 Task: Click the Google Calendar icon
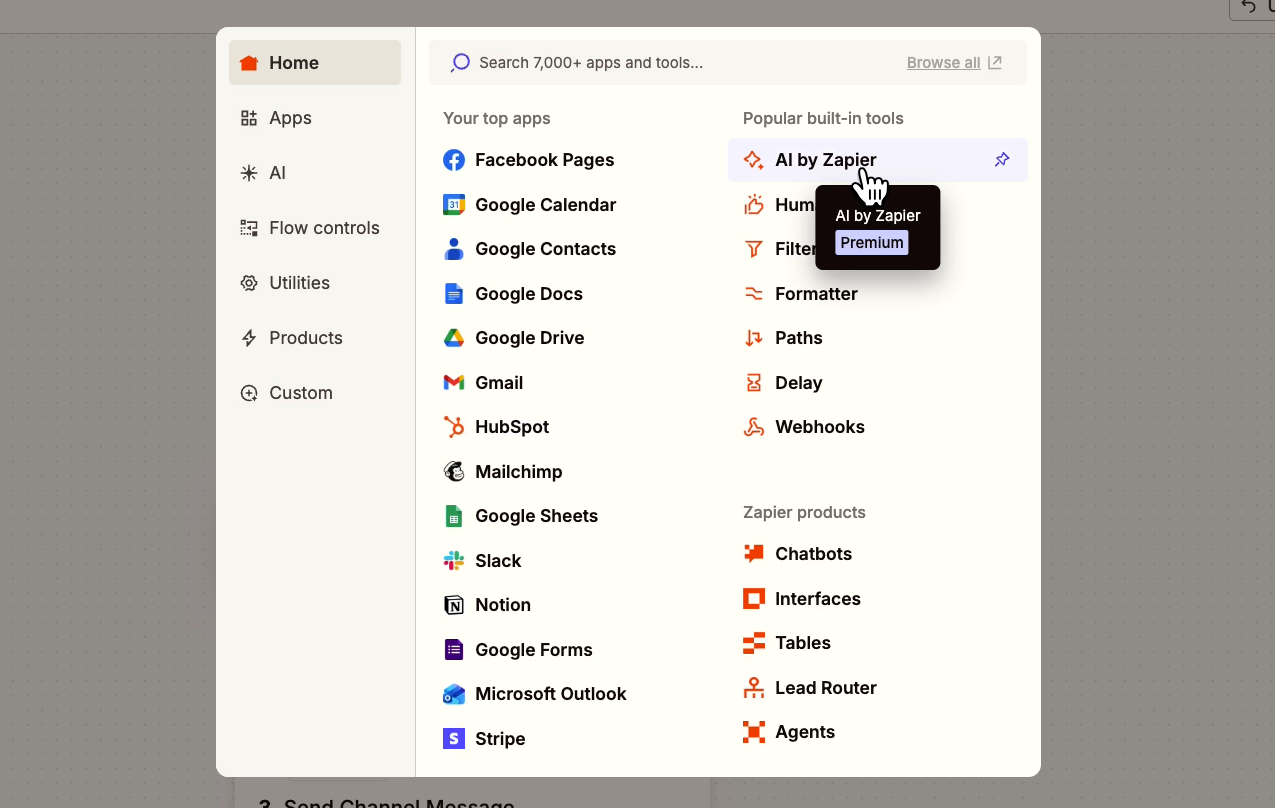click(454, 205)
